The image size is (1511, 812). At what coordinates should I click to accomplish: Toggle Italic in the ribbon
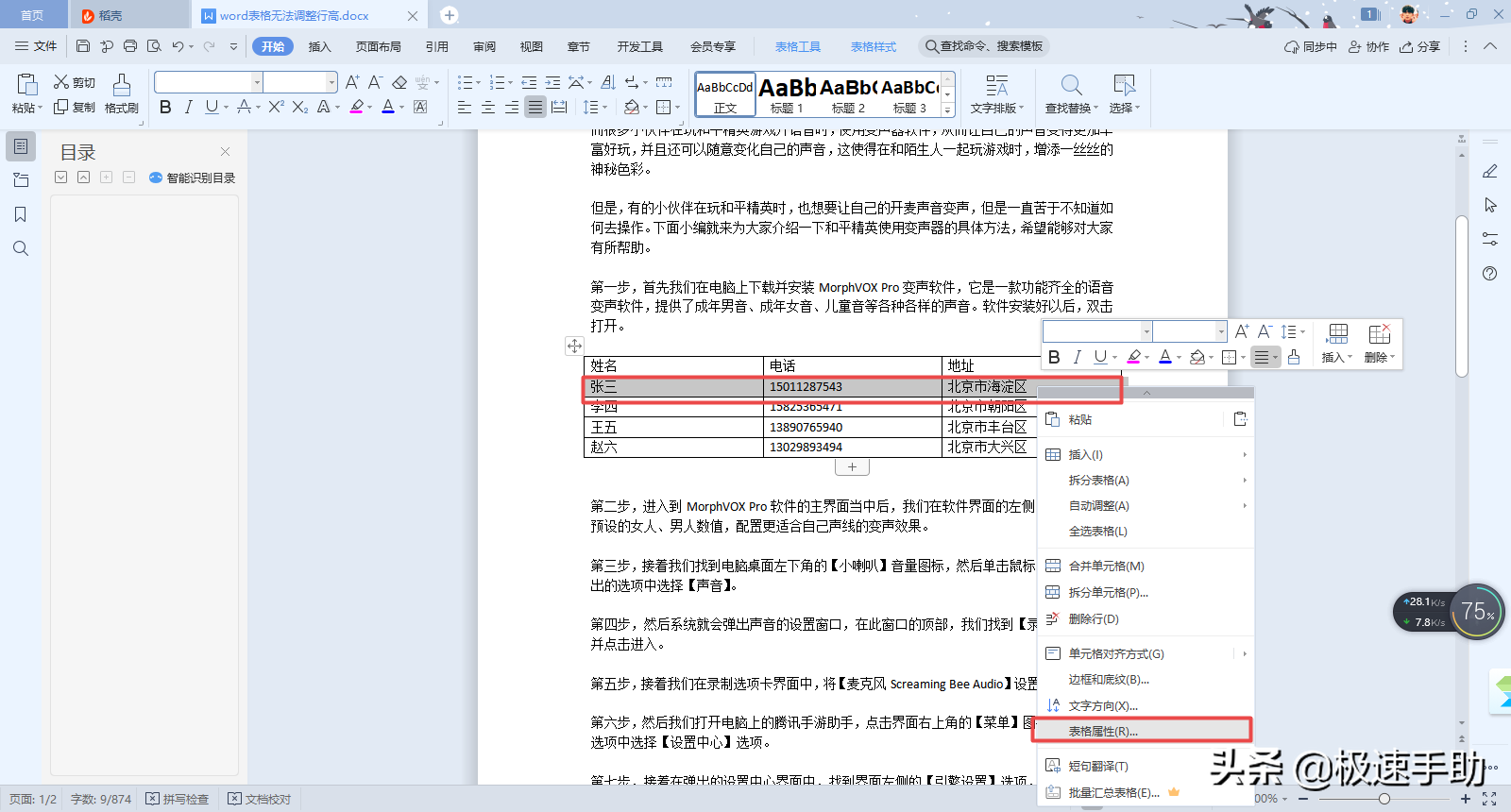coord(189,107)
